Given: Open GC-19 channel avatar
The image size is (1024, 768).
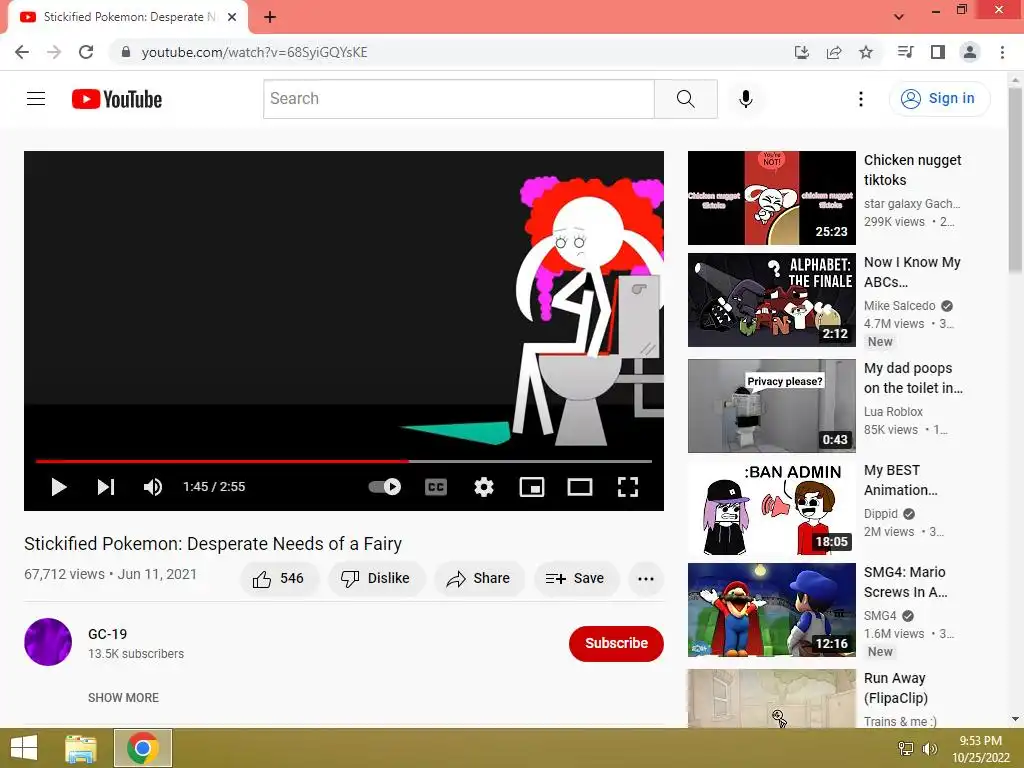Looking at the screenshot, I should [48, 642].
